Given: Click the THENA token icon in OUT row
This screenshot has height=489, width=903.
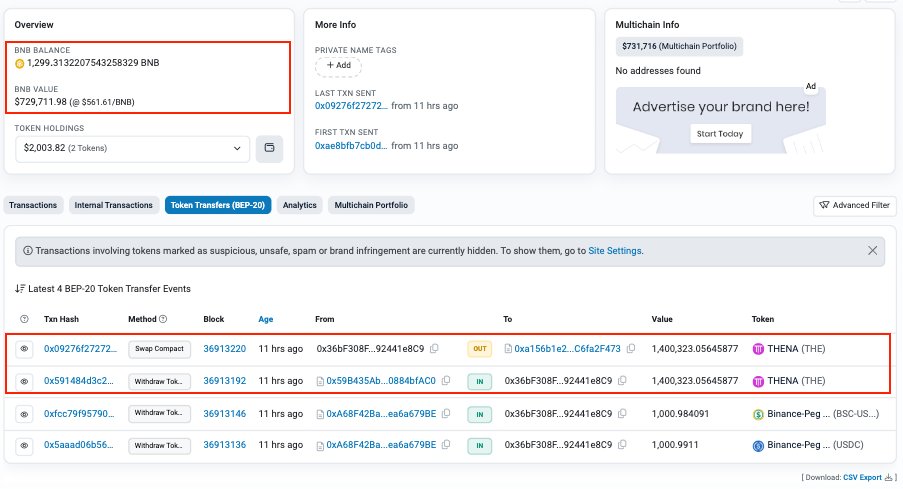Looking at the screenshot, I should coord(758,349).
